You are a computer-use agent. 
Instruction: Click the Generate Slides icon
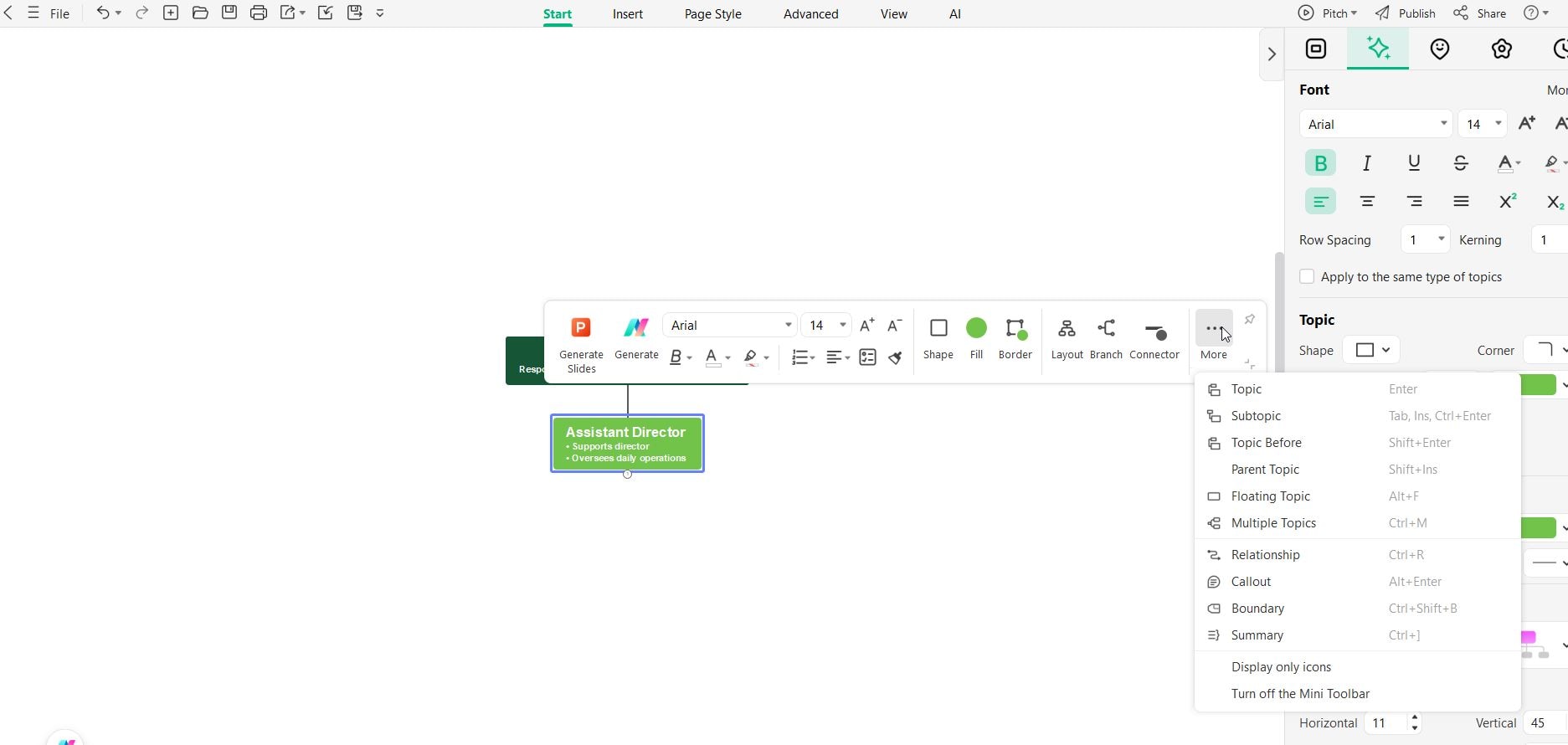click(x=581, y=327)
